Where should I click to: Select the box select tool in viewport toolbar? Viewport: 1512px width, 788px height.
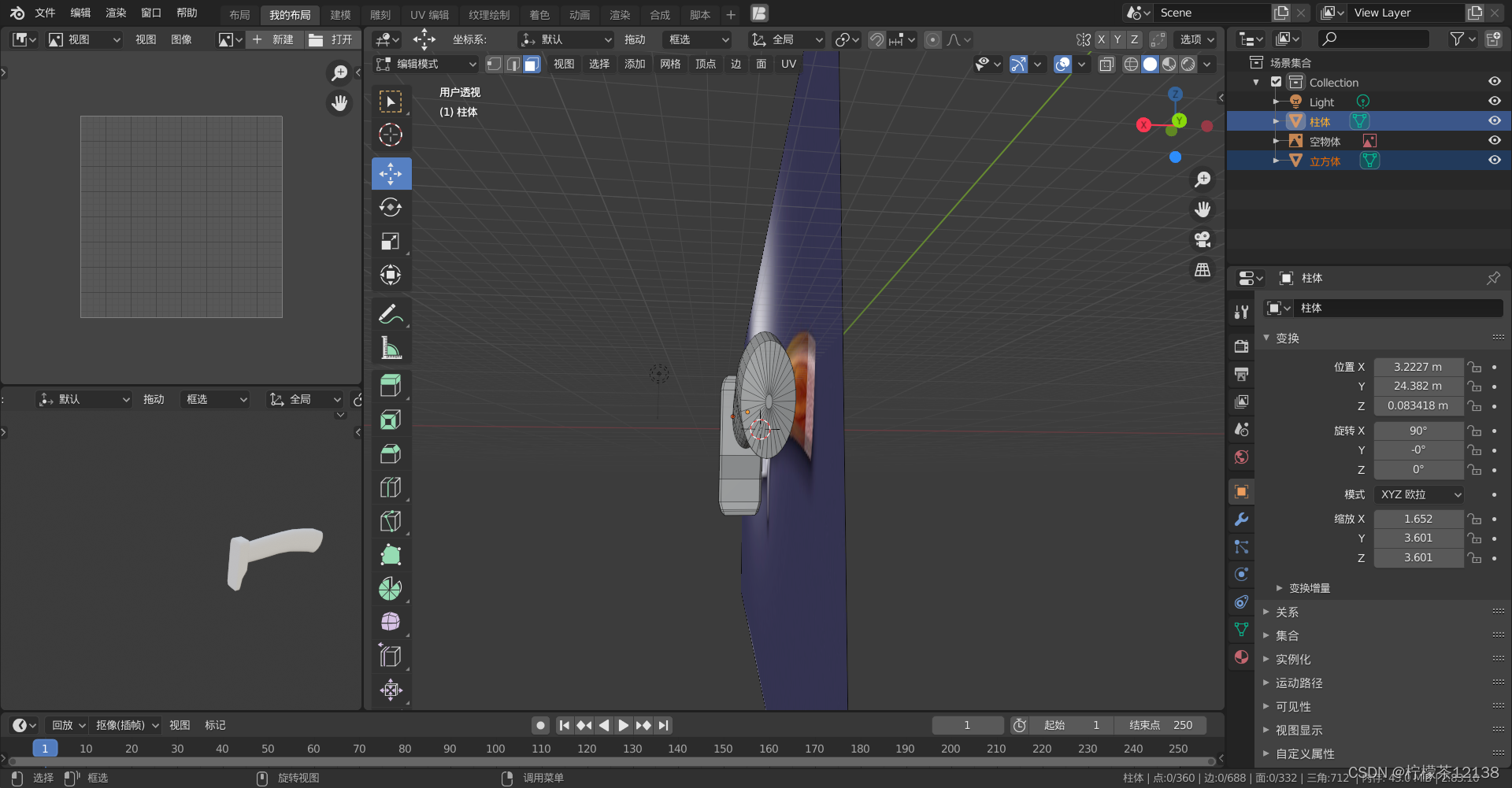(x=391, y=102)
